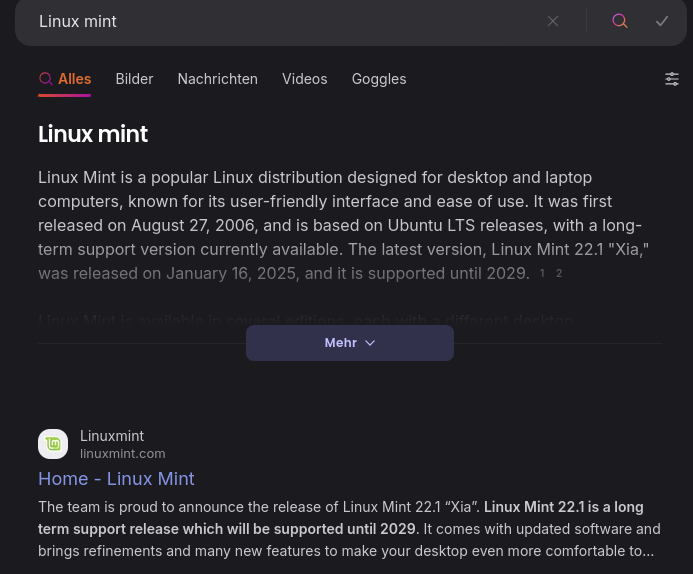Click the checkmark icon in search bar
Viewport: 693px width, 574px height.
pos(662,21)
